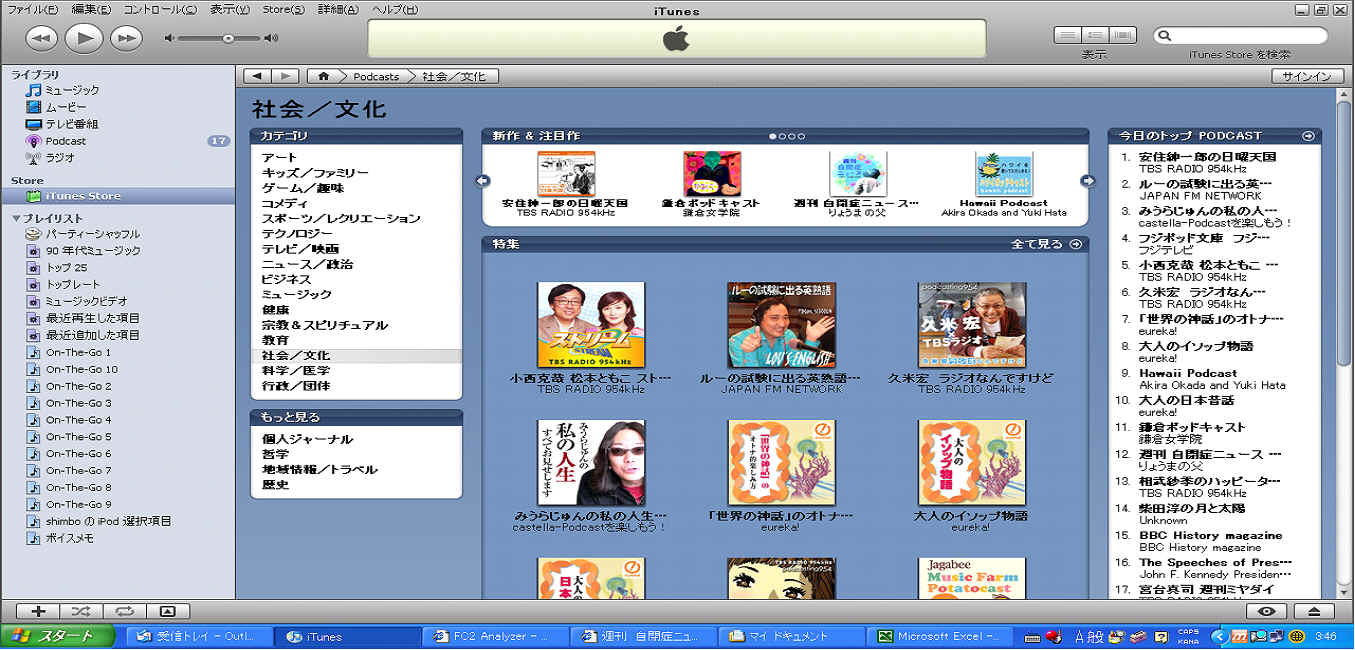1355x650 pixels.
Task: Switch to album grouped view
Action: click(1096, 35)
